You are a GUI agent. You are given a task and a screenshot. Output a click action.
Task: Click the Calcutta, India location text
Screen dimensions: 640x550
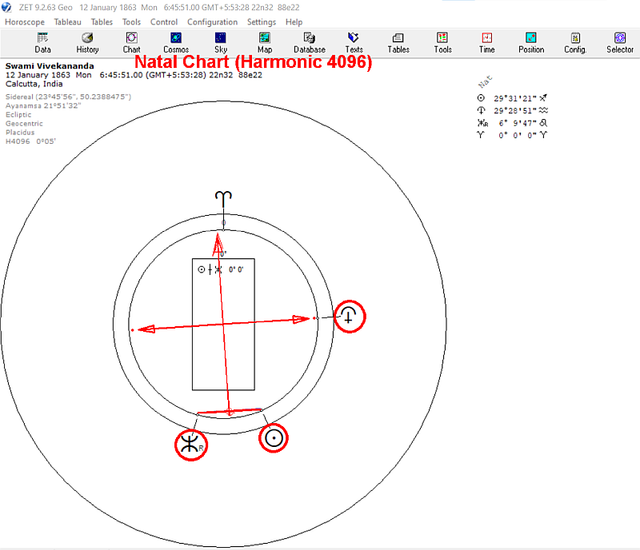pos(34,84)
